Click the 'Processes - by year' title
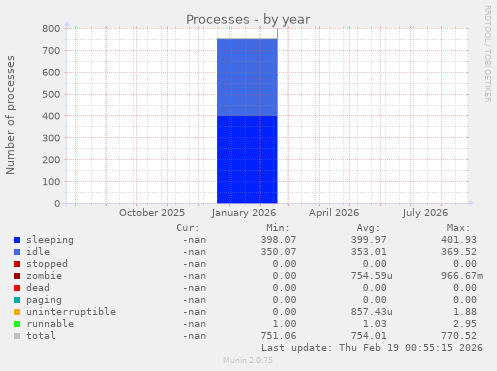Image resolution: width=497 pixels, height=371 pixels. pos(248,20)
